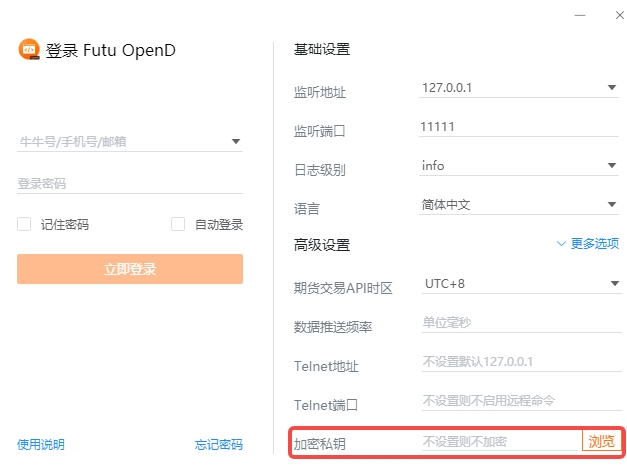Enable the 记住密码 checkbox

tap(24, 225)
